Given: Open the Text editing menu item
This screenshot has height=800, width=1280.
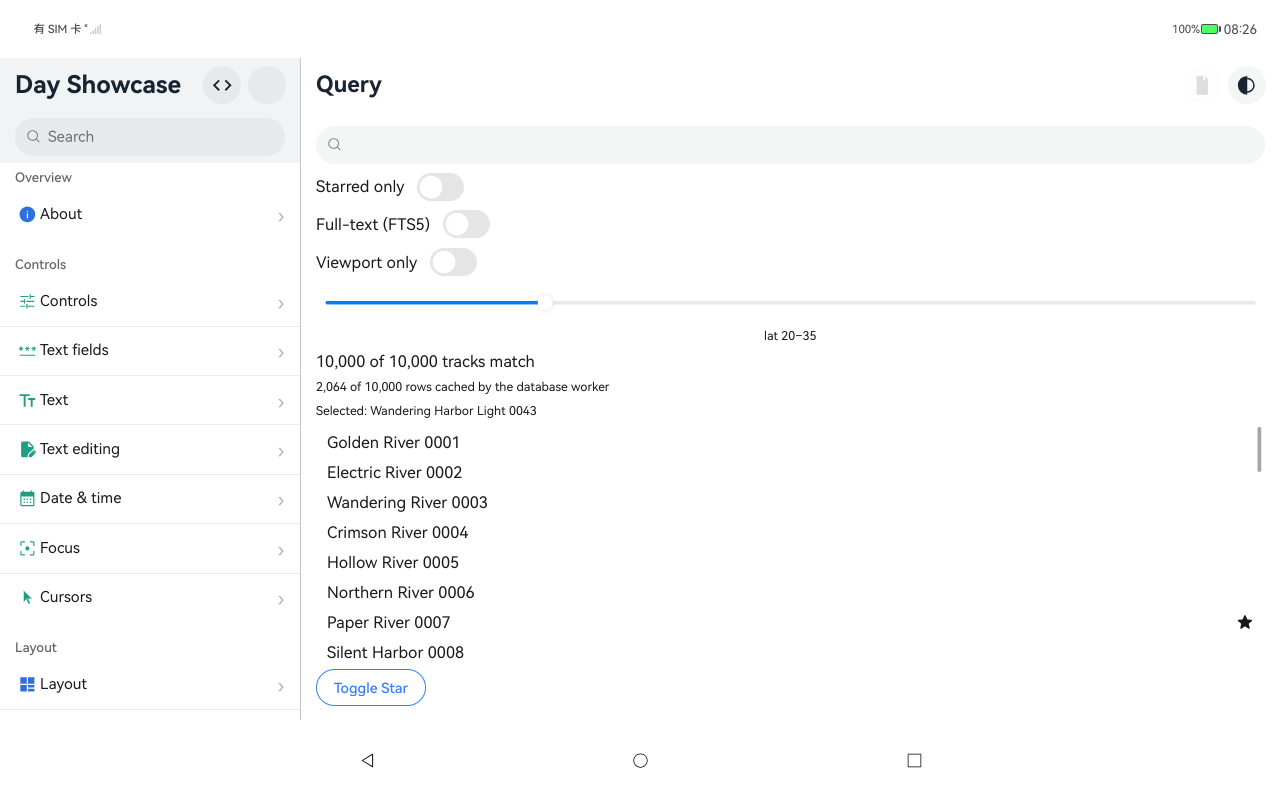Looking at the screenshot, I should (150, 450).
